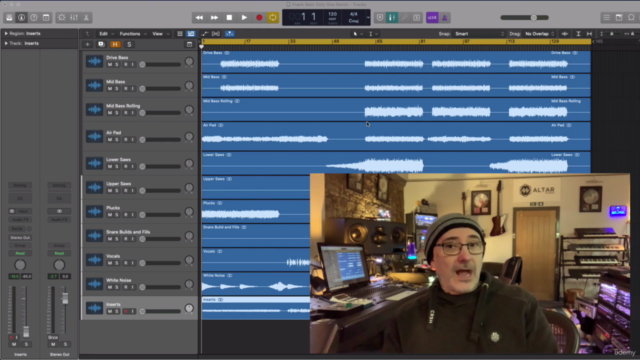Toggle the Replace mode icon
Screen dimensions: 640x360
coord(380,18)
